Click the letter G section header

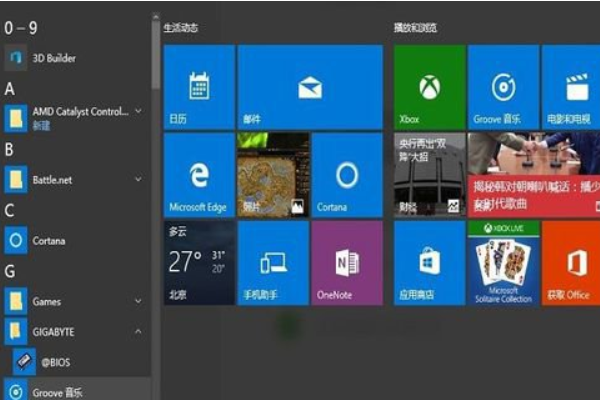pyautogui.click(x=10, y=271)
